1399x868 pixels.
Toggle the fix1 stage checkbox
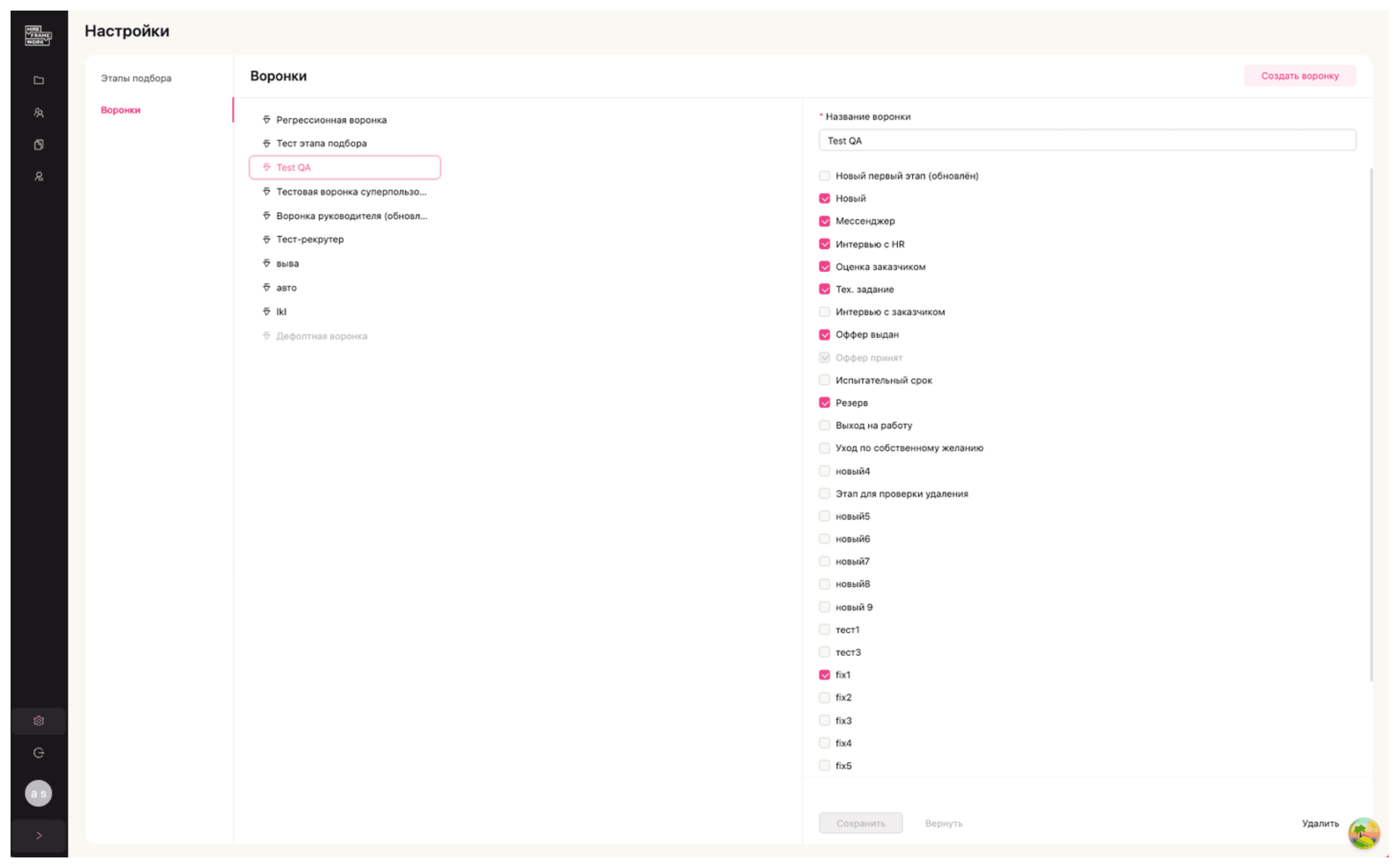pos(825,675)
